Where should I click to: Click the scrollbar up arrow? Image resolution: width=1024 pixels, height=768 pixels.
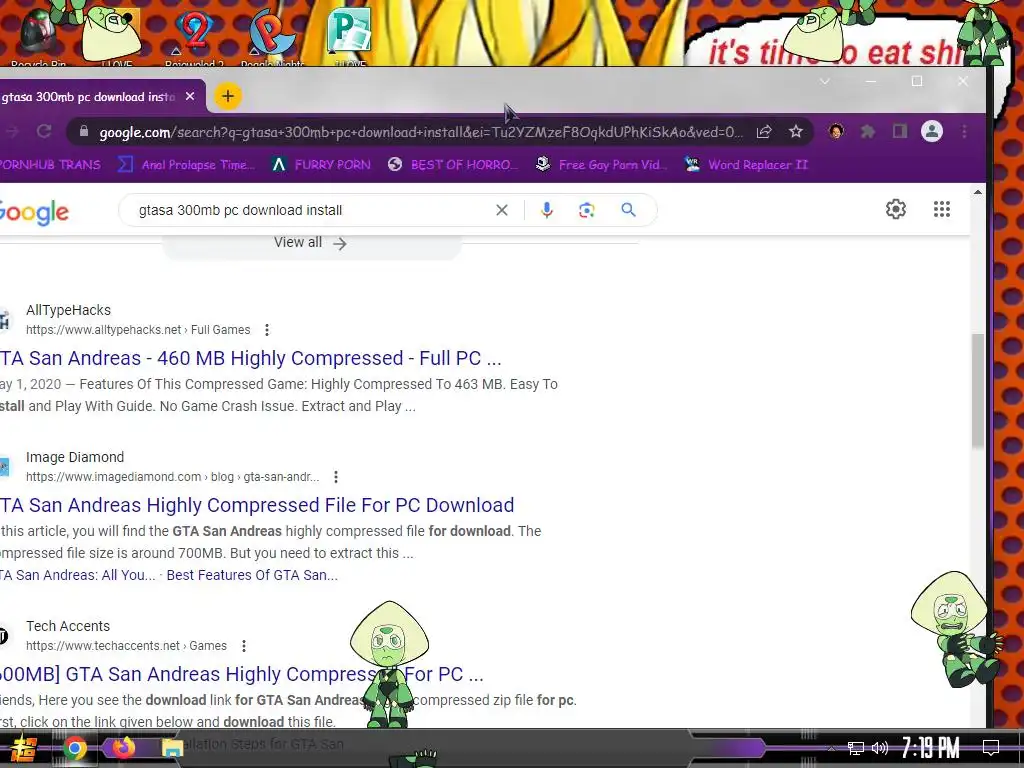click(x=977, y=193)
